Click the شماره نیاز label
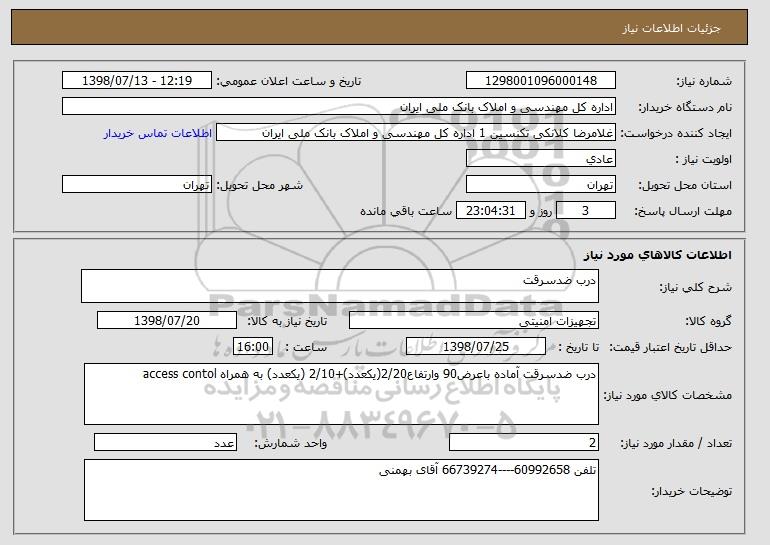This screenshot has width=770, height=545. point(704,81)
